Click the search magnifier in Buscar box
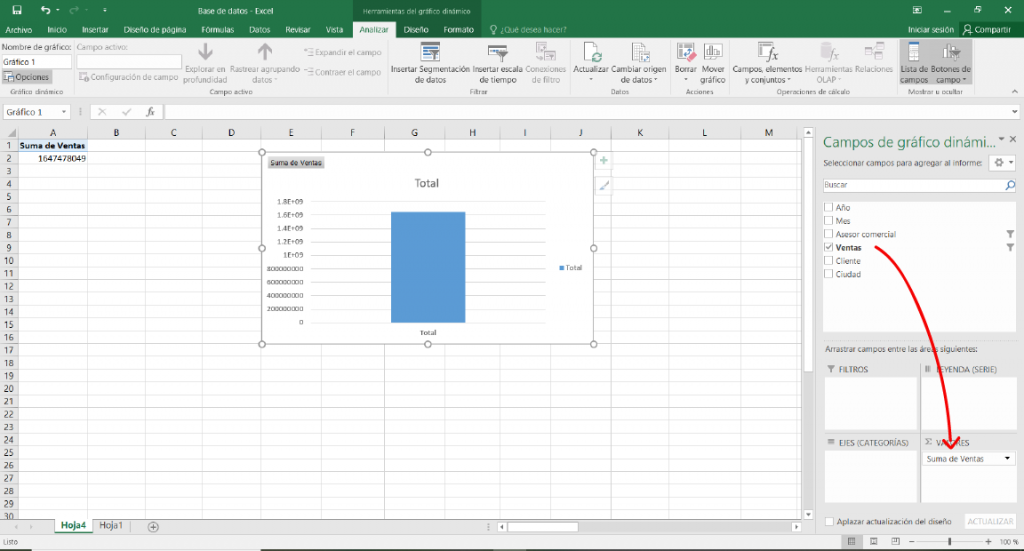Viewport: 1024px width, 551px height. (1010, 185)
